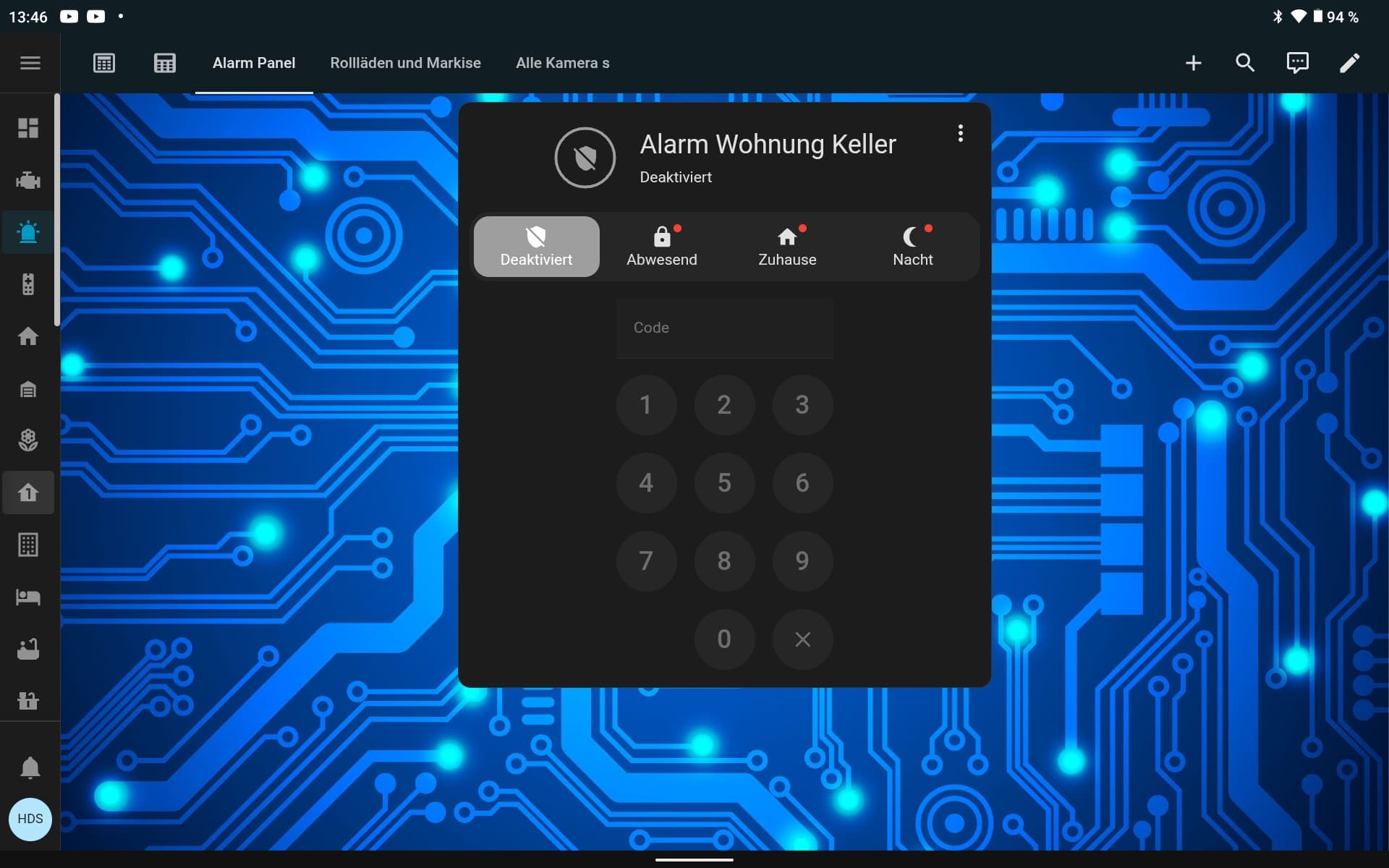Click the alarm light sidebar icon
The height and width of the screenshot is (868, 1389).
pyautogui.click(x=28, y=232)
